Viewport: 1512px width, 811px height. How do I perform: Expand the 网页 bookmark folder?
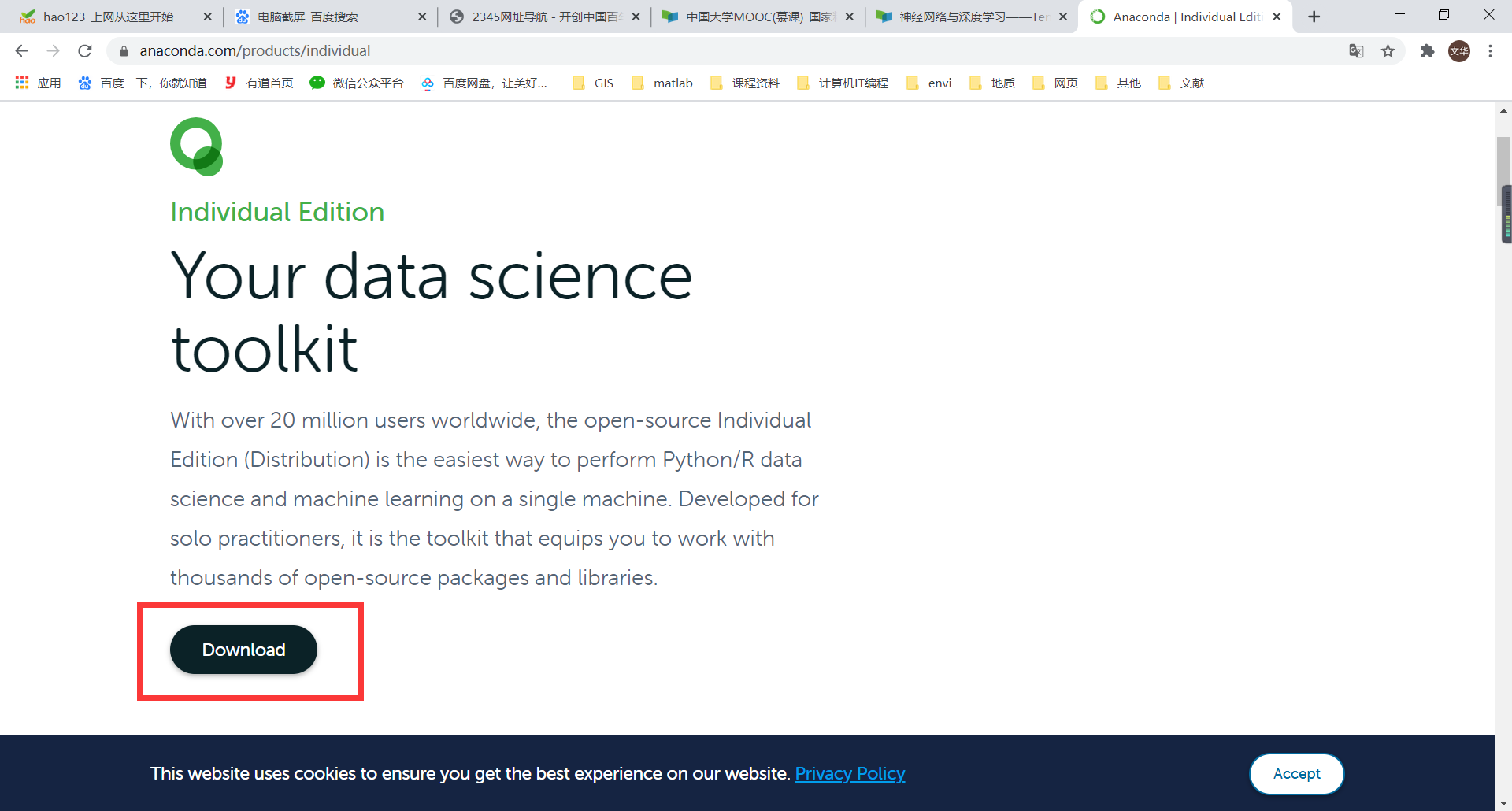[1055, 83]
